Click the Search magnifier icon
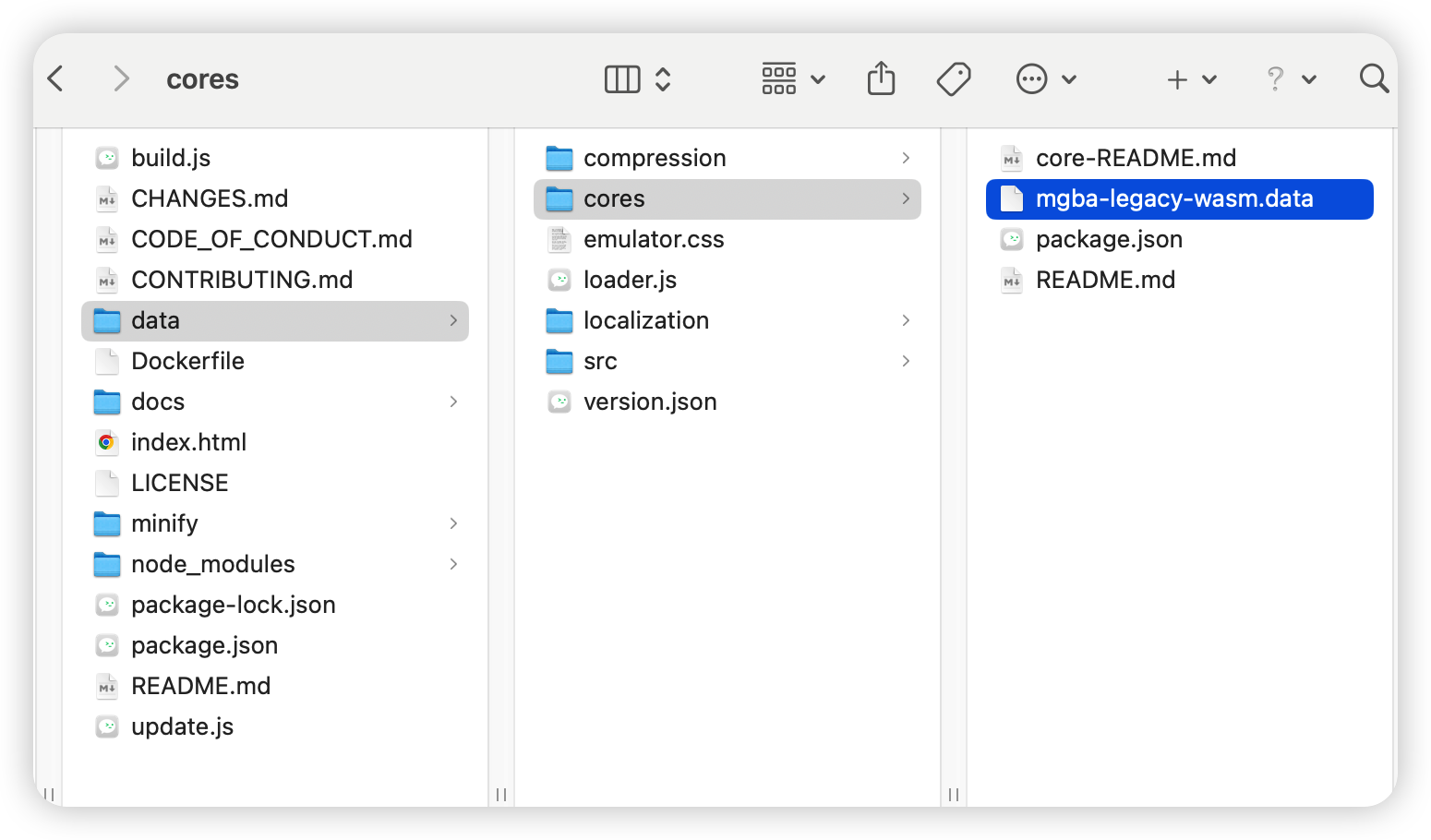 [1374, 79]
